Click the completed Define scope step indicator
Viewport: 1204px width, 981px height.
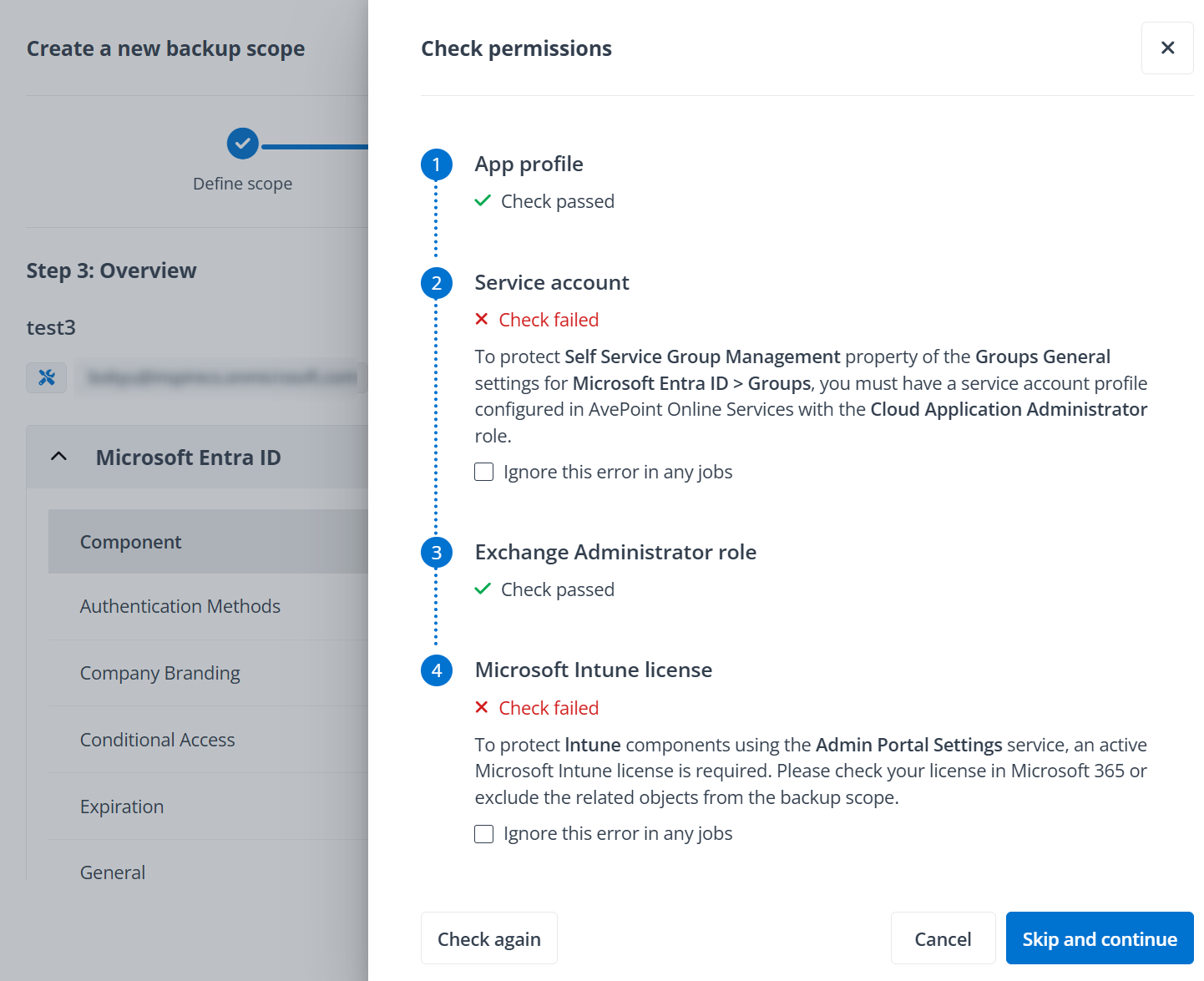[x=242, y=143]
